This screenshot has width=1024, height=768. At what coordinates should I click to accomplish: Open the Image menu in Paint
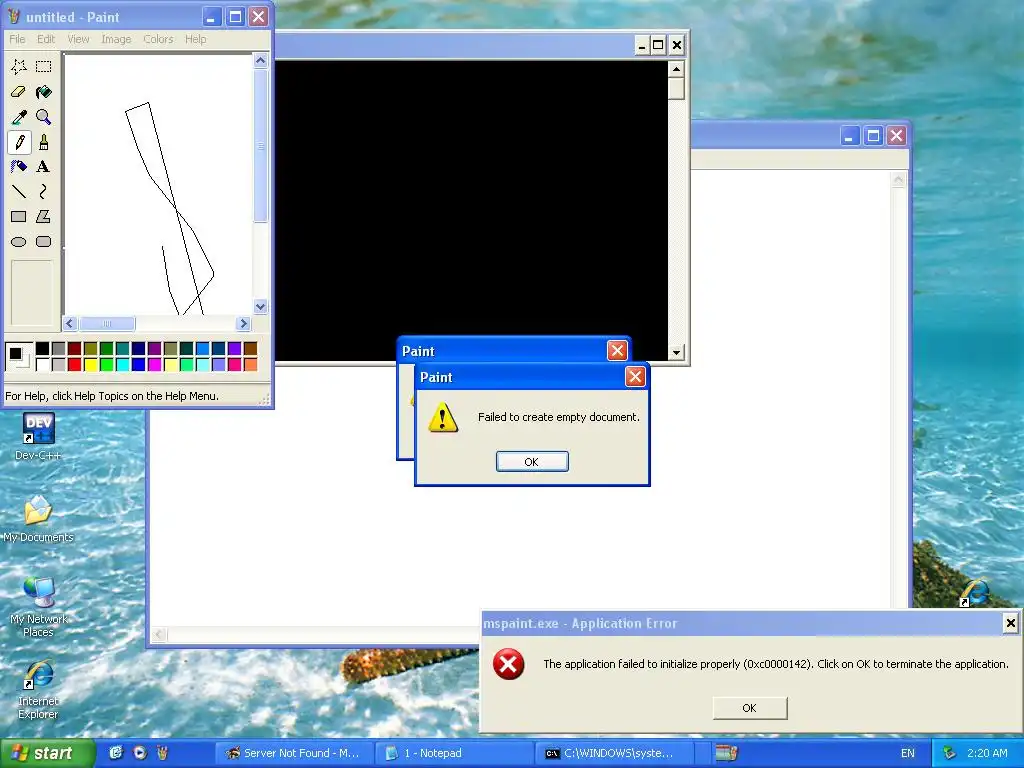click(x=116, y=39)
